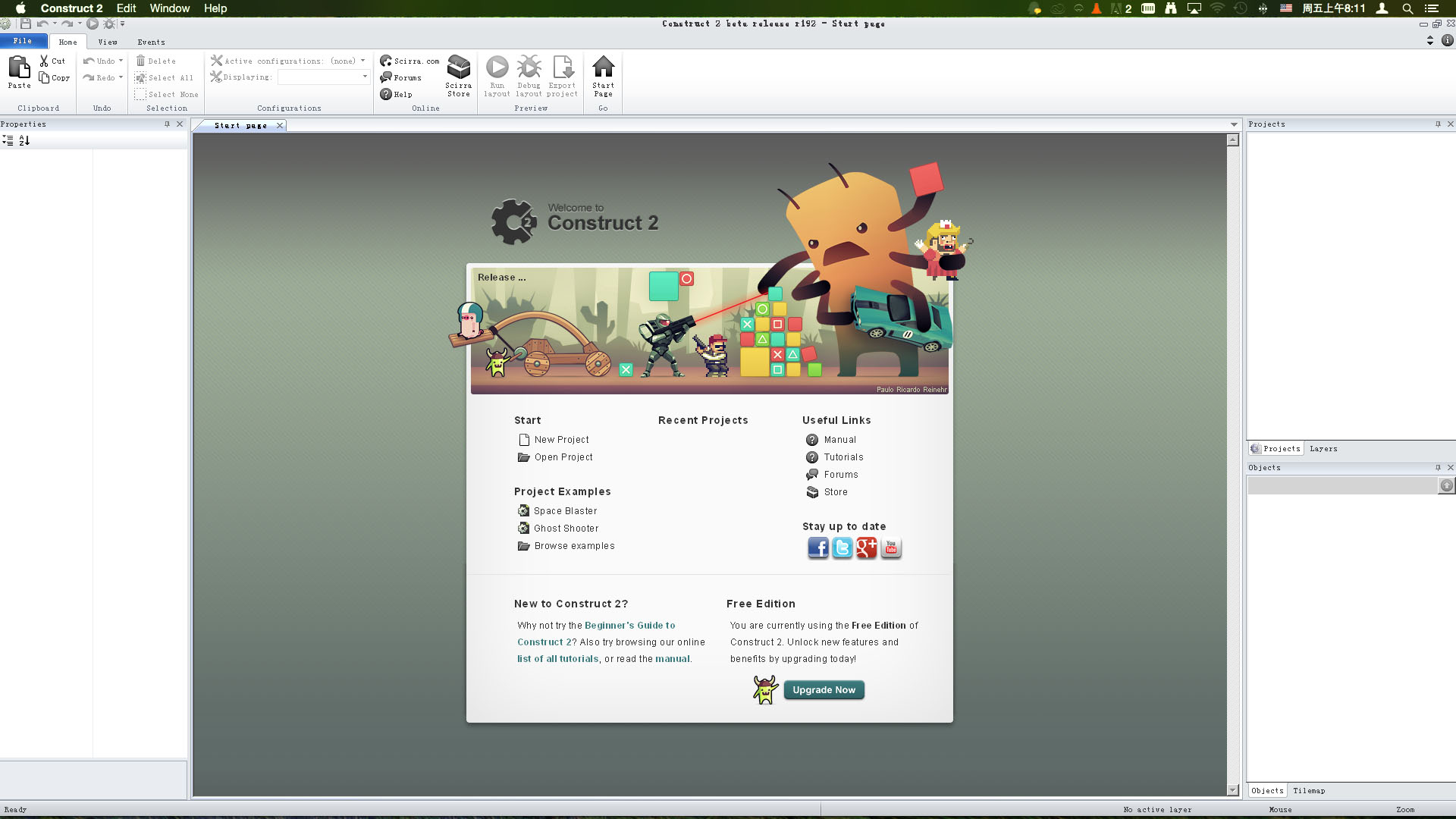Click the Start Page home icon
The image size is (1456, 819).
[x=603, y=67]
